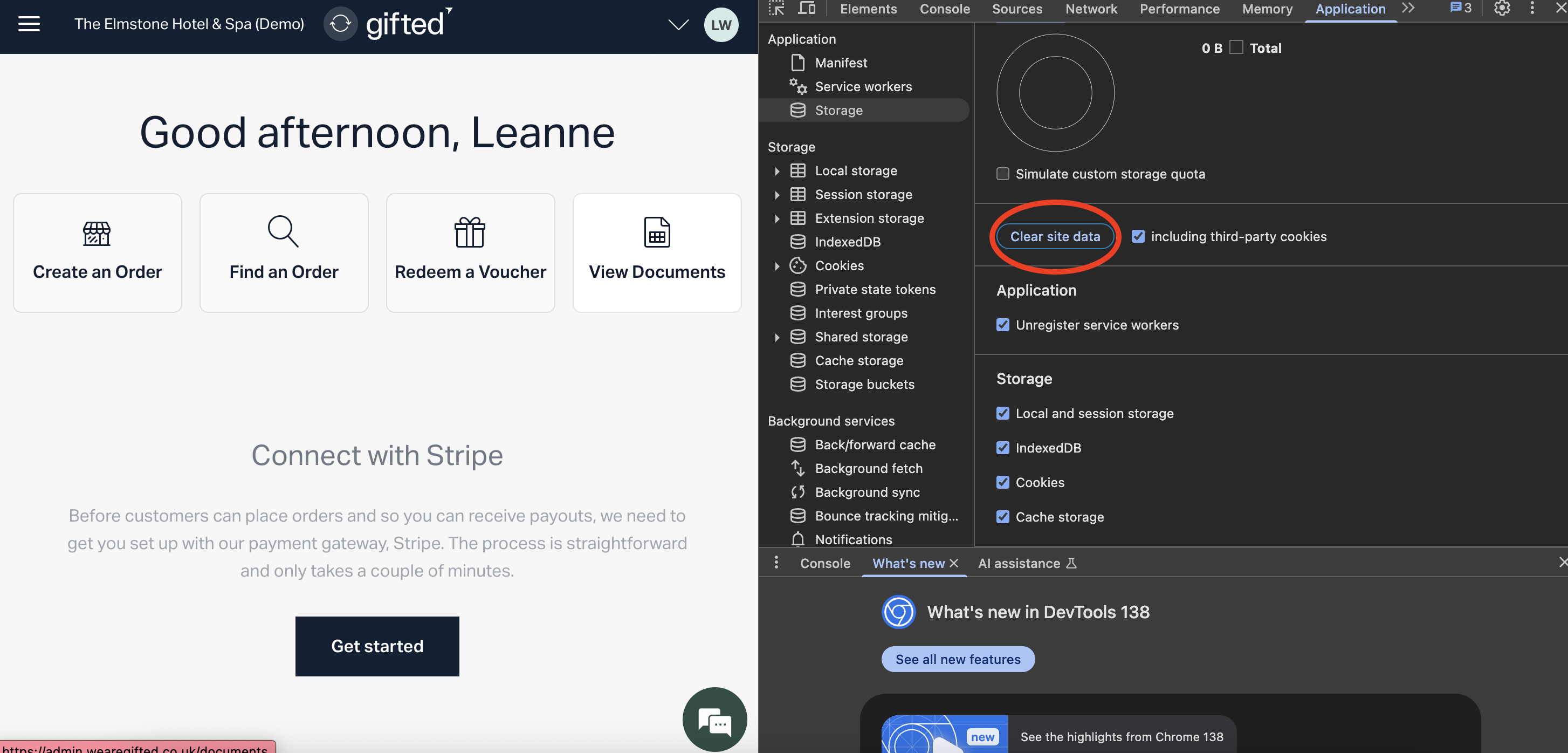This screenshot has width=1568, height=753.
Task: Switch to the Memory tab
Action: [1267, 9]
